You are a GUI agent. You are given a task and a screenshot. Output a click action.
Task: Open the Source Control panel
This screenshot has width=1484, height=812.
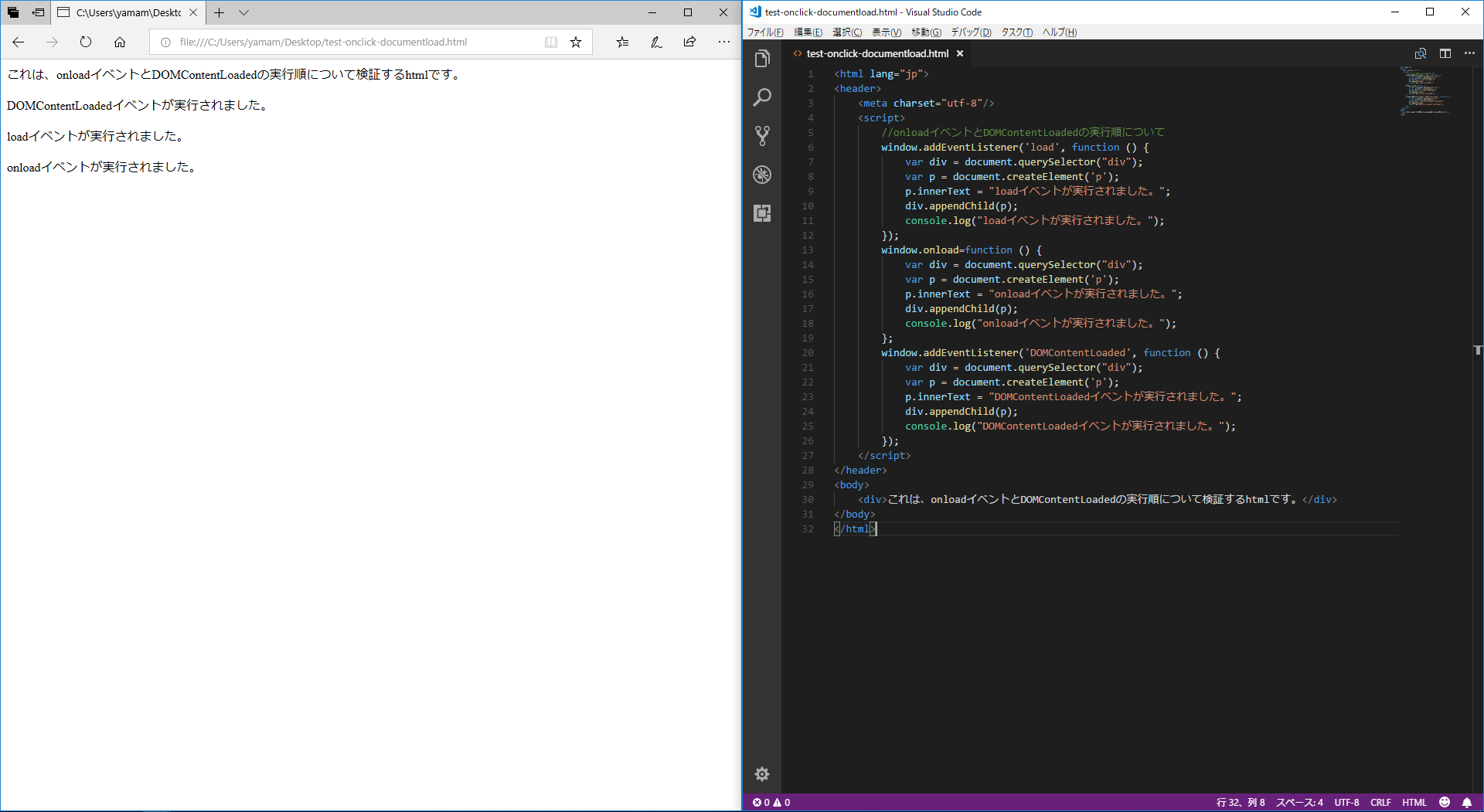[762, 135]
